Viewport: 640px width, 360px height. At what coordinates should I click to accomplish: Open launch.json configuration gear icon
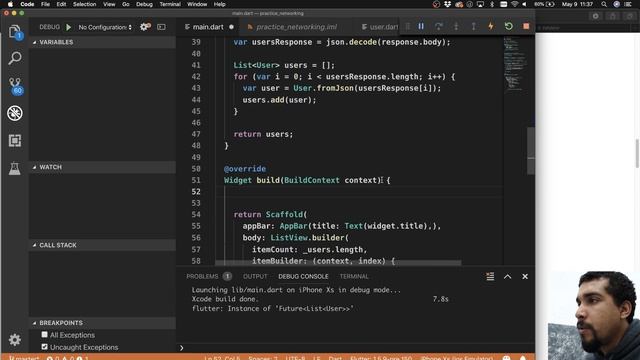(145, 27)
